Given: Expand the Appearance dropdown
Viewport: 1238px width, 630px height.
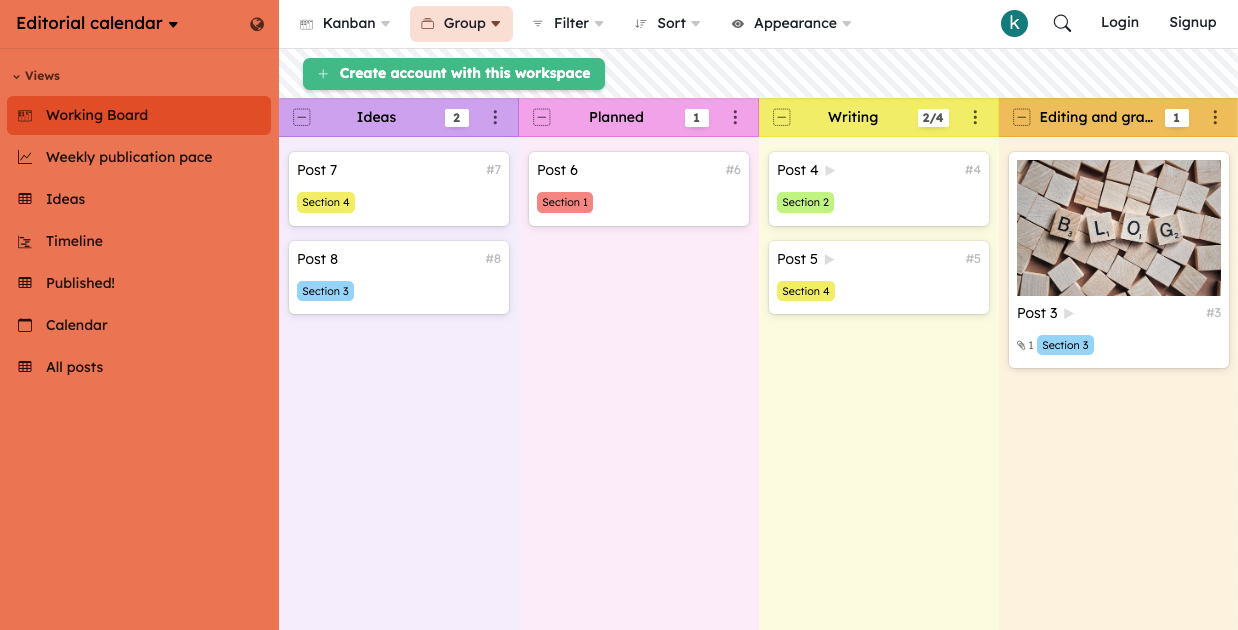Looking at the screenshot, I should tap(791, 23).
